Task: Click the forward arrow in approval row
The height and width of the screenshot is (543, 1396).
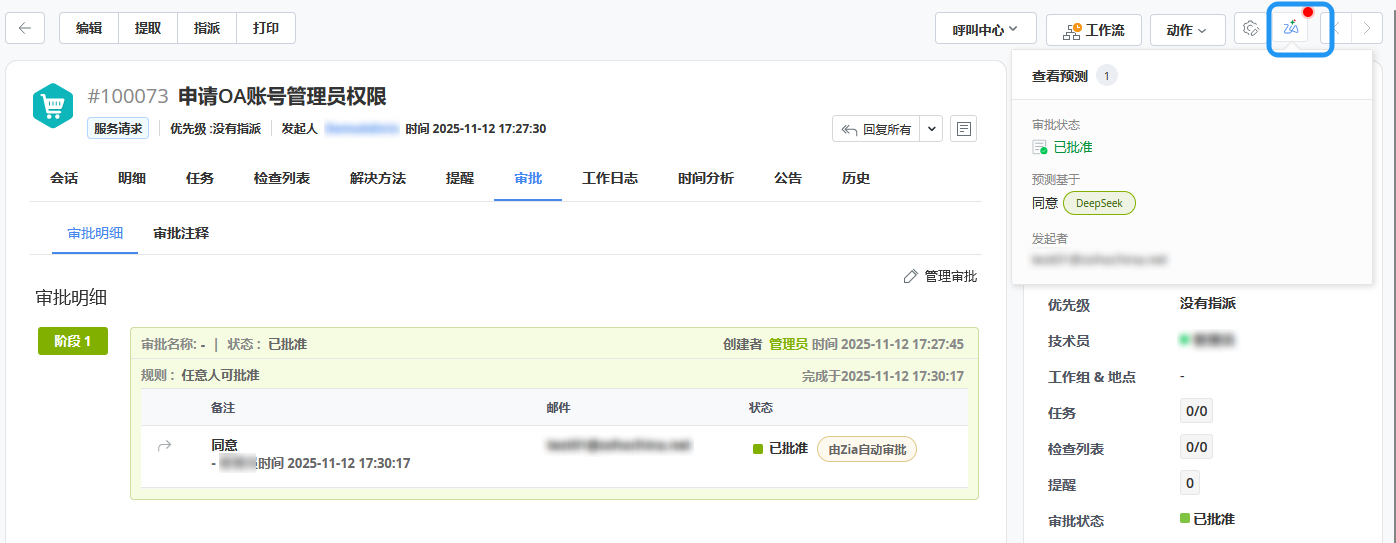Action: coord(165,446)
